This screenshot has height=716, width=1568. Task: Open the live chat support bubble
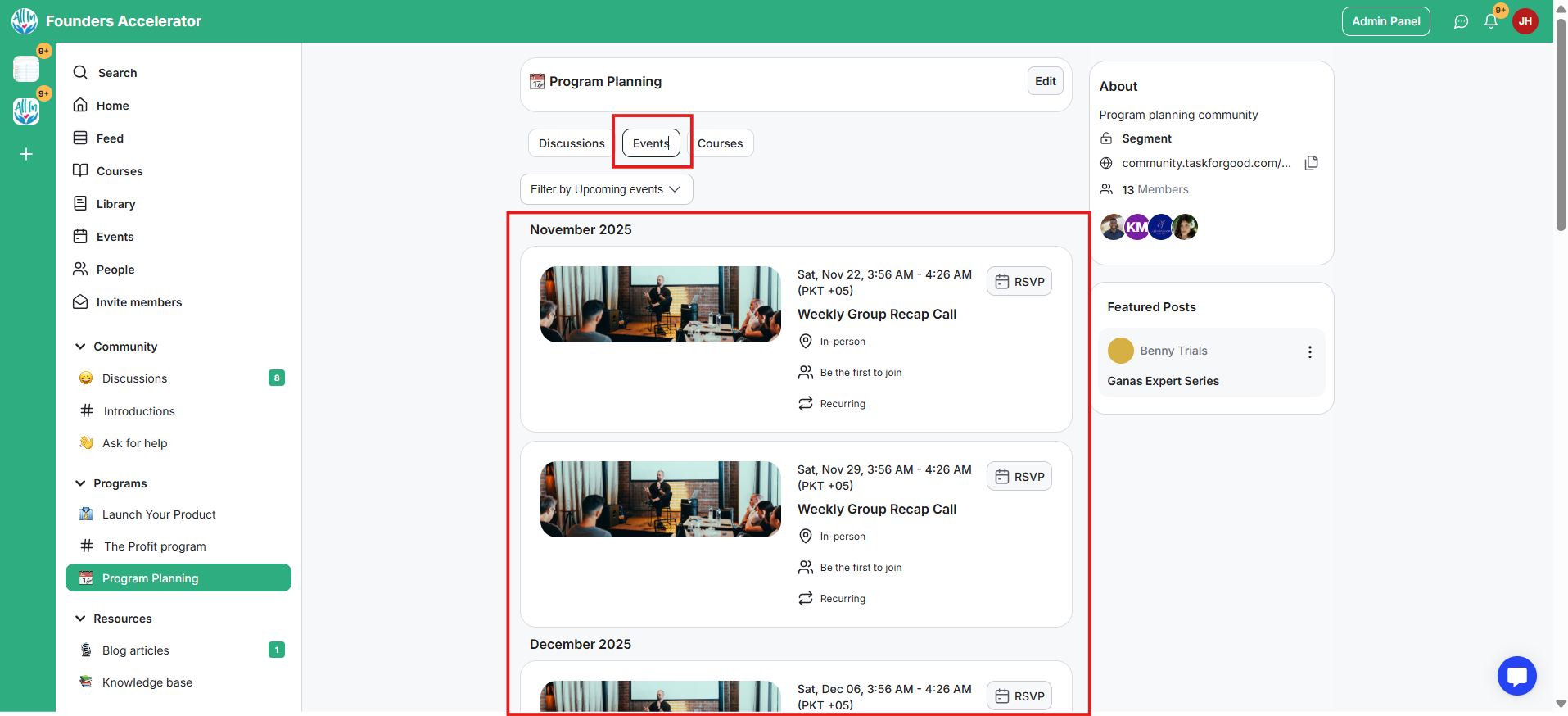(1516, 676)
